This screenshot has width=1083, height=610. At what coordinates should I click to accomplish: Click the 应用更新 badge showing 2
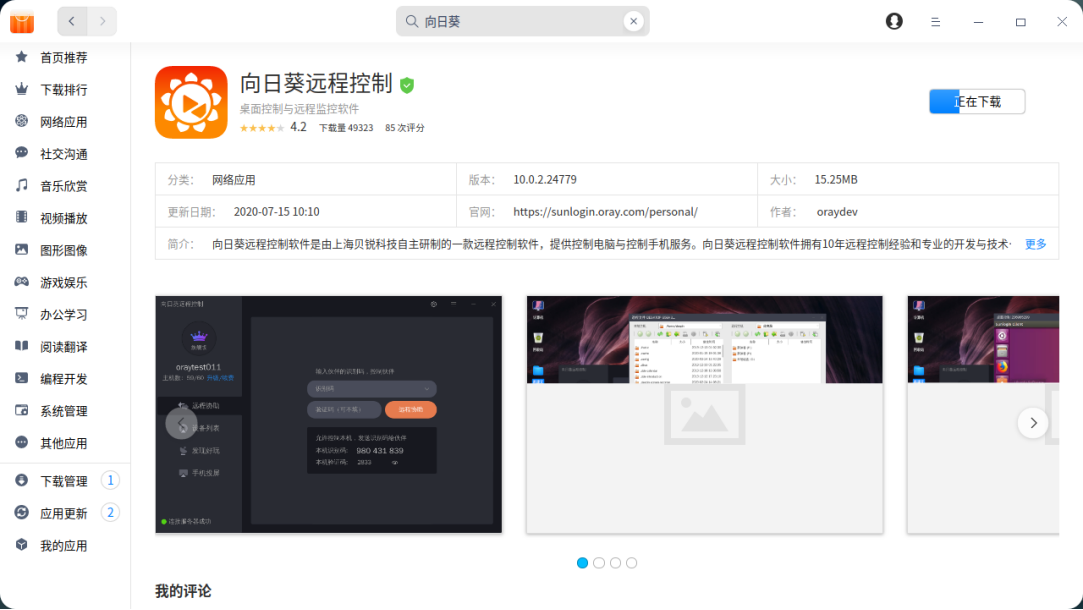tap(110, 513)
